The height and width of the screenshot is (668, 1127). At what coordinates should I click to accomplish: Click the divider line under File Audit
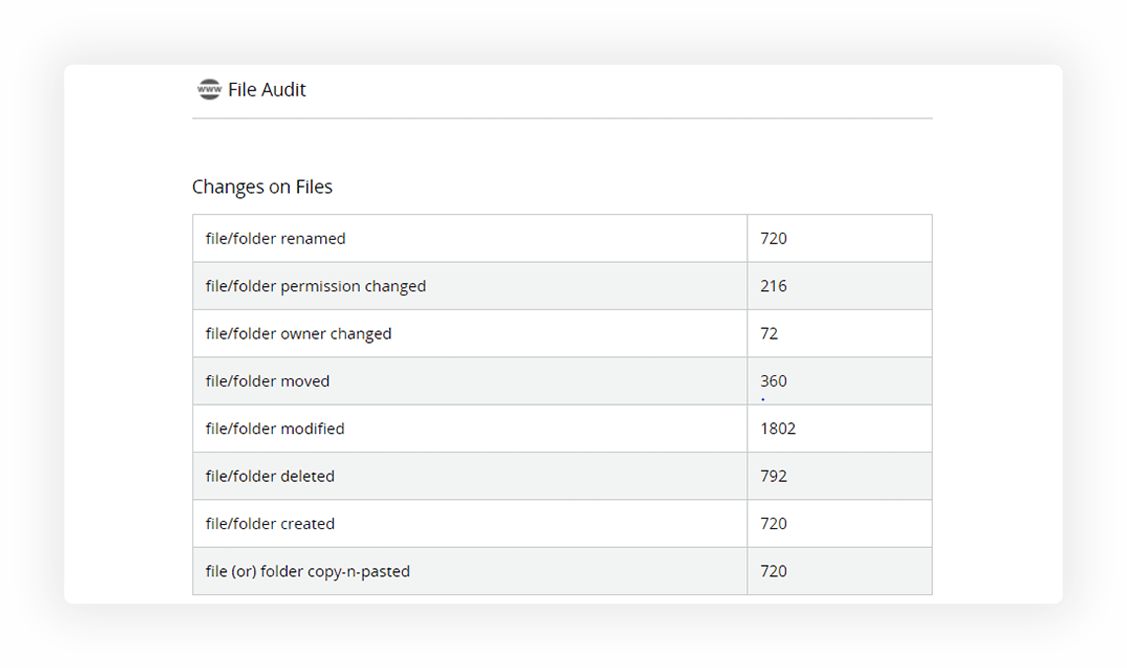[x=562, y=118]
